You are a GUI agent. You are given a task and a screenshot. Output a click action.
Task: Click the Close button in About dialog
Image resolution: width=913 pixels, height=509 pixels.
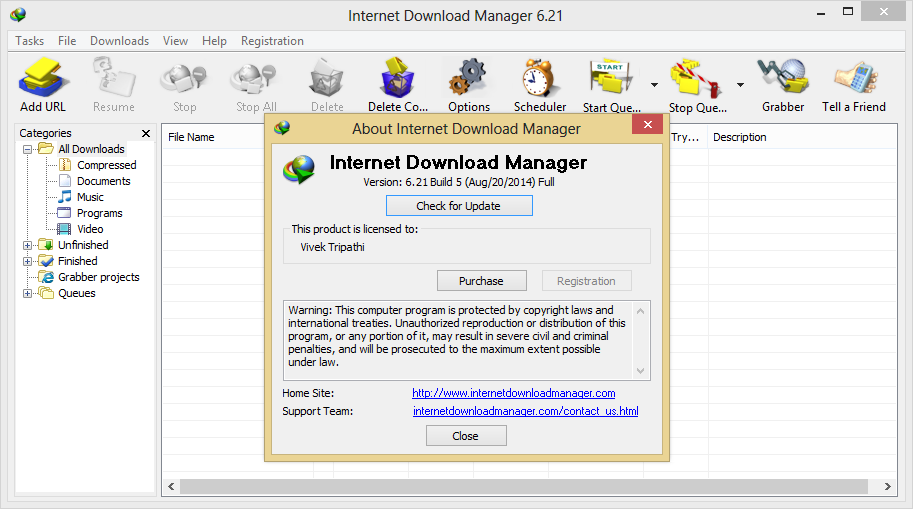pos(466,436)
